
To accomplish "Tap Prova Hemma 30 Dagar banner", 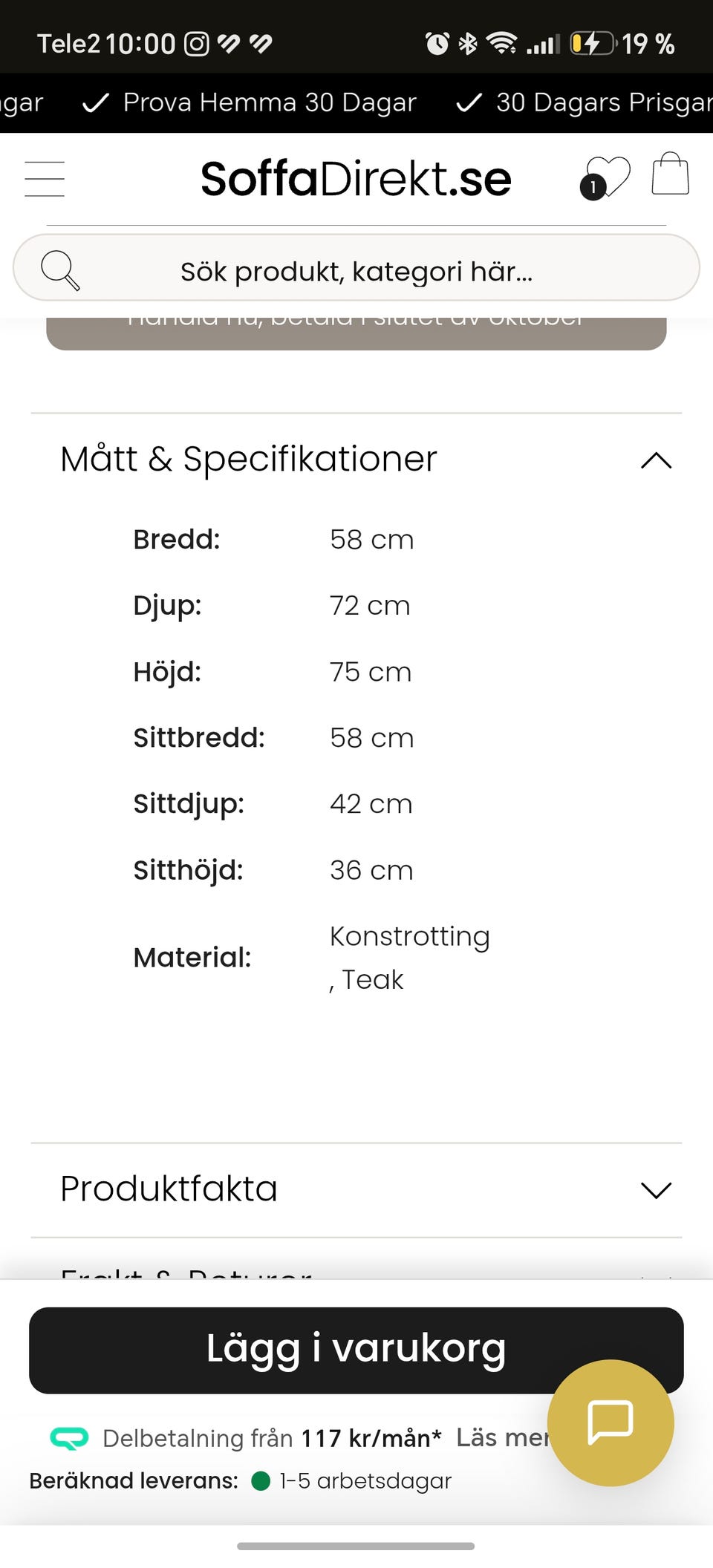I will click(250, 102).
